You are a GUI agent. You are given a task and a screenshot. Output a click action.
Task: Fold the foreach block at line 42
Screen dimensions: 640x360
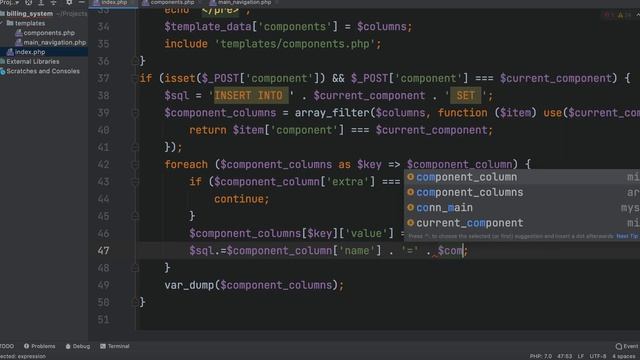click(x=135, y=164)
